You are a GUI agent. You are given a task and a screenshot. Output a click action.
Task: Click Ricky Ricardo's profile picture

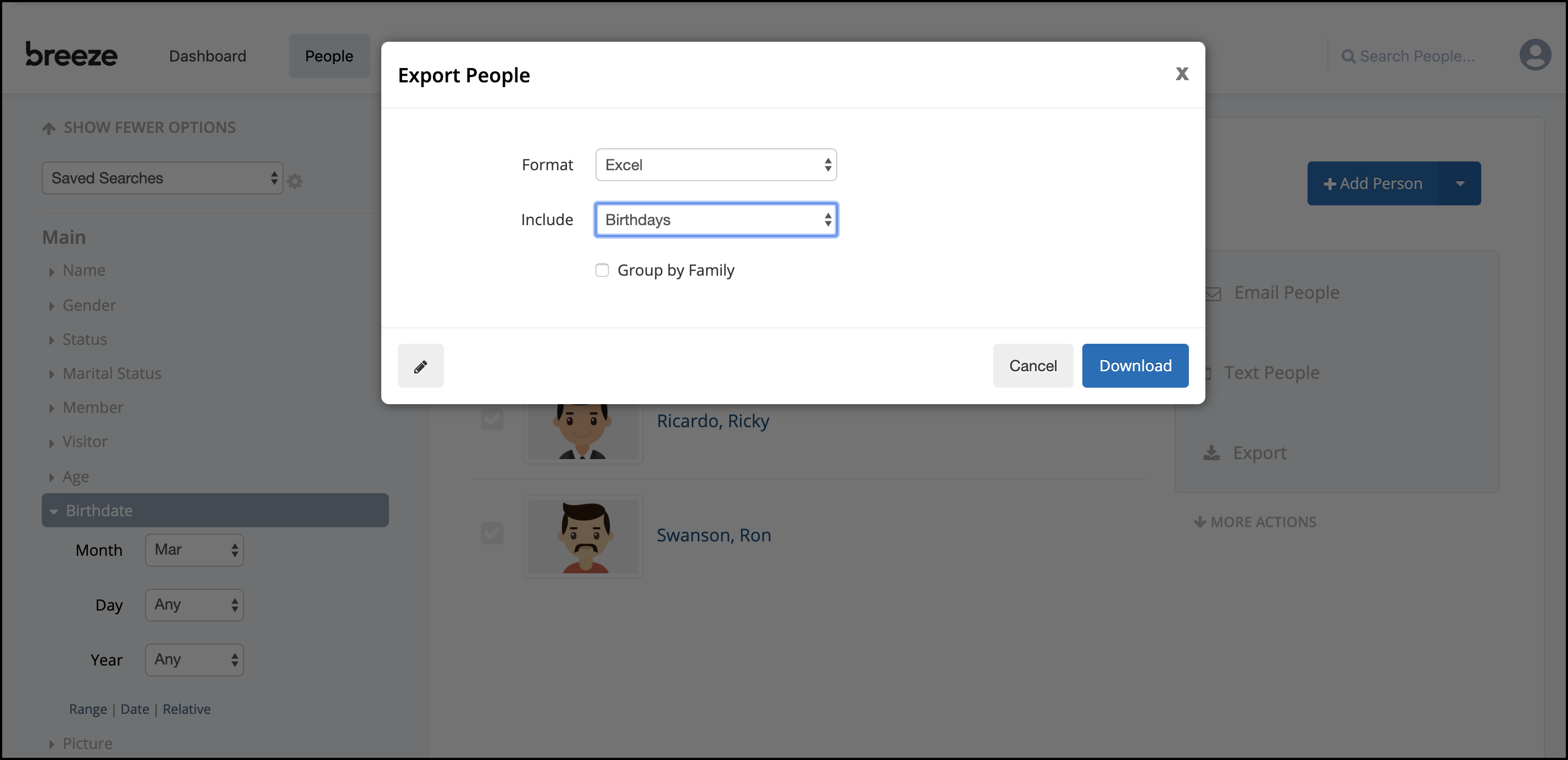(582, 431)
